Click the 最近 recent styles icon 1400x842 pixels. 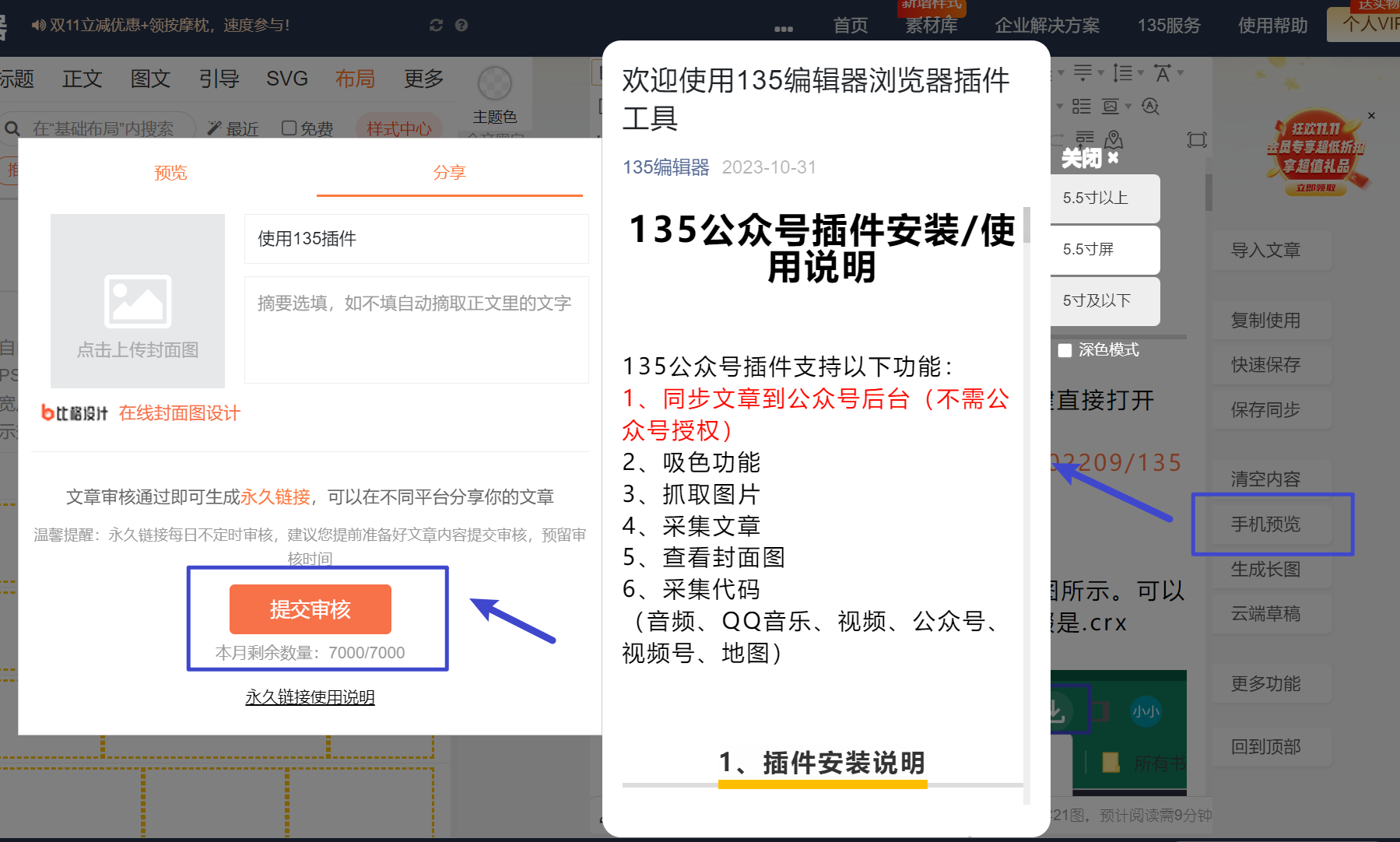[215, 128]
